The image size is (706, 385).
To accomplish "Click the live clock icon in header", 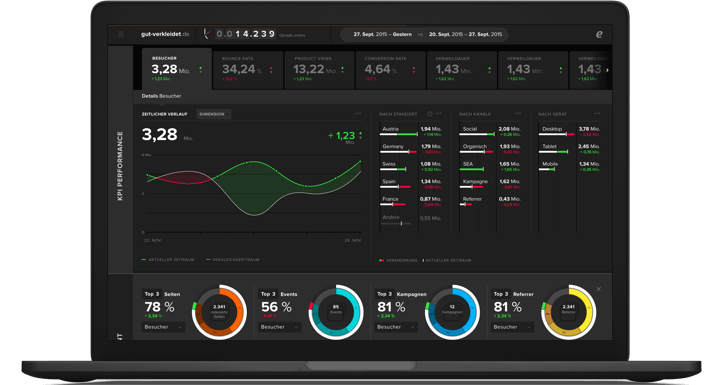I will click(x=207, y=34).
